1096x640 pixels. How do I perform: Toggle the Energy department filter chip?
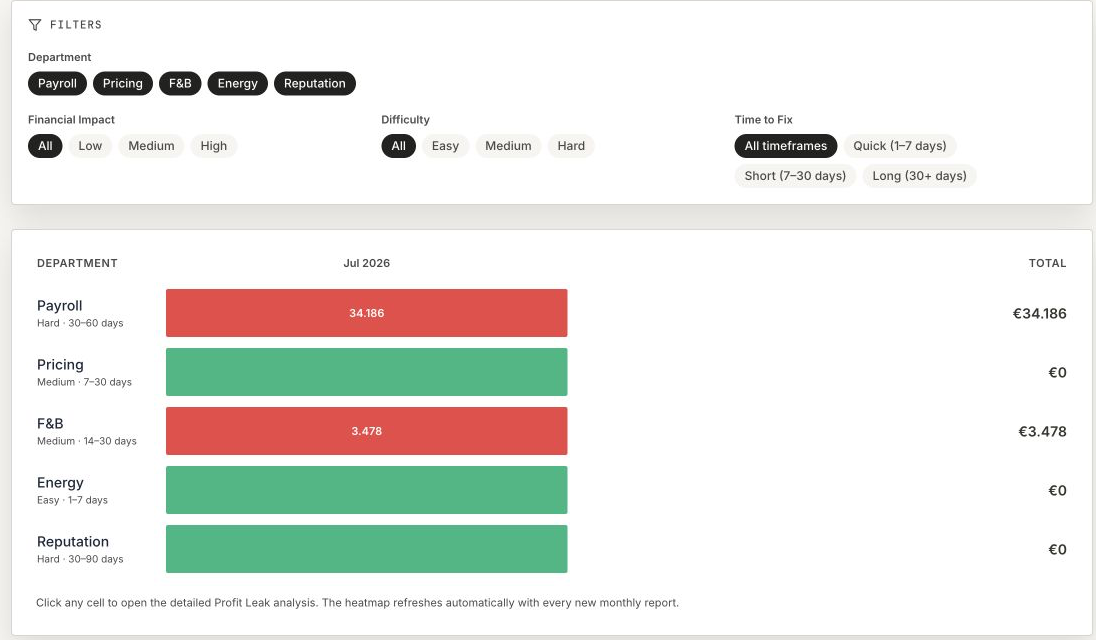point(238,83)
